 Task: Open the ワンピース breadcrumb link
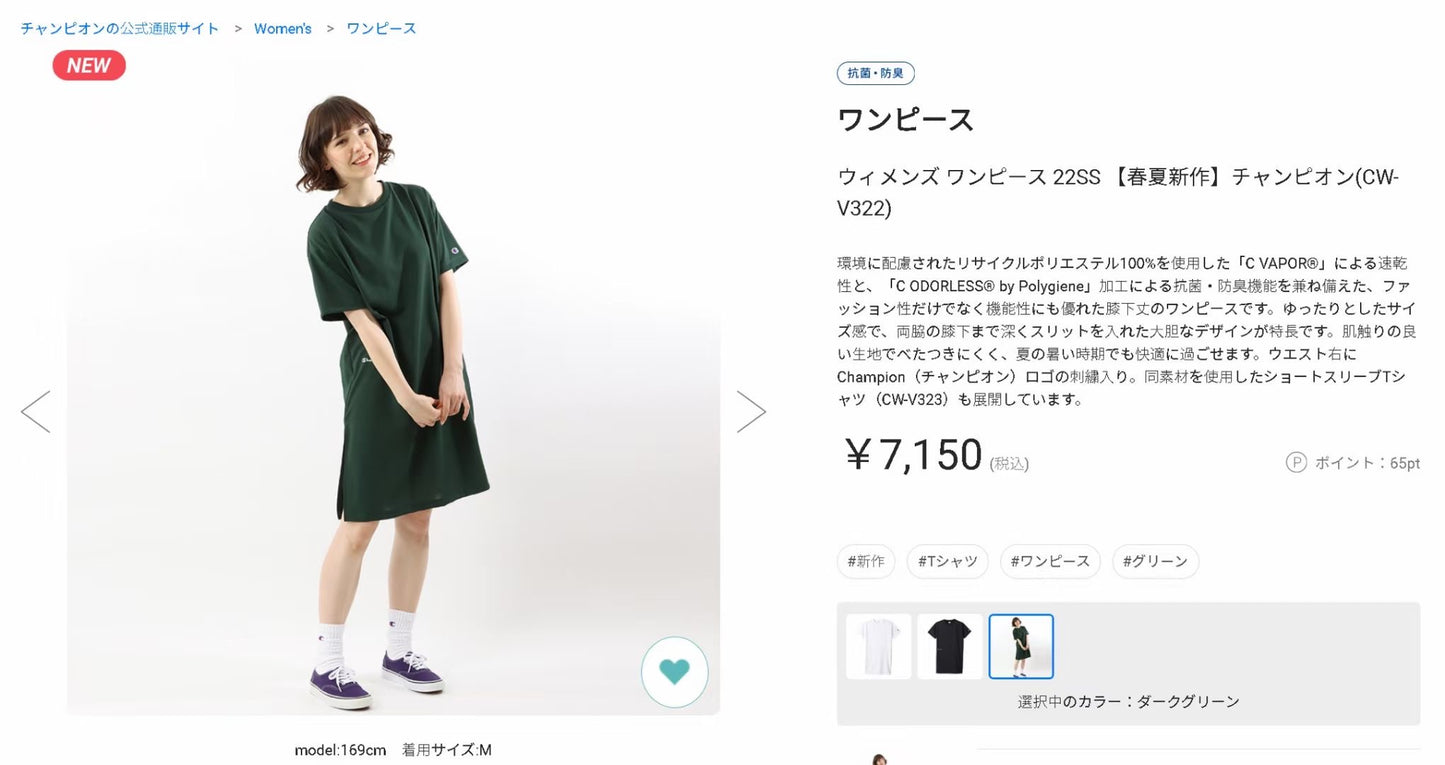381,28
